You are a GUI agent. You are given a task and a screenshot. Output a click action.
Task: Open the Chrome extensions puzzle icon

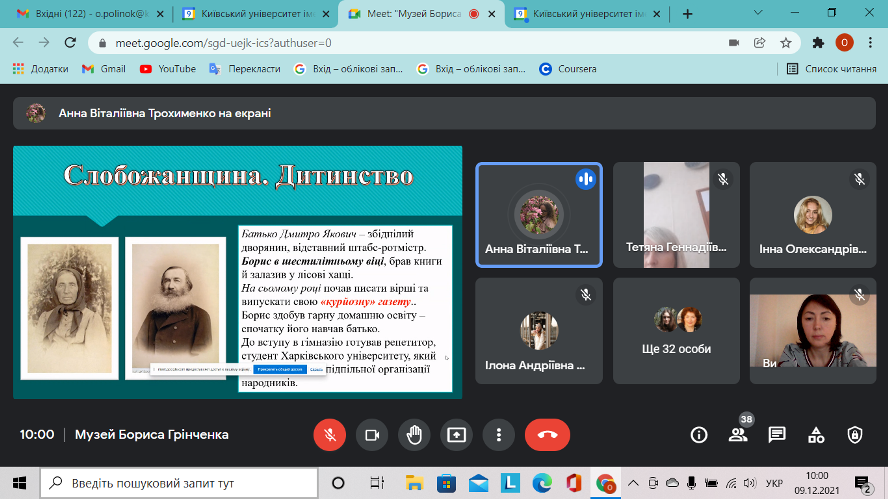[818, 43]
